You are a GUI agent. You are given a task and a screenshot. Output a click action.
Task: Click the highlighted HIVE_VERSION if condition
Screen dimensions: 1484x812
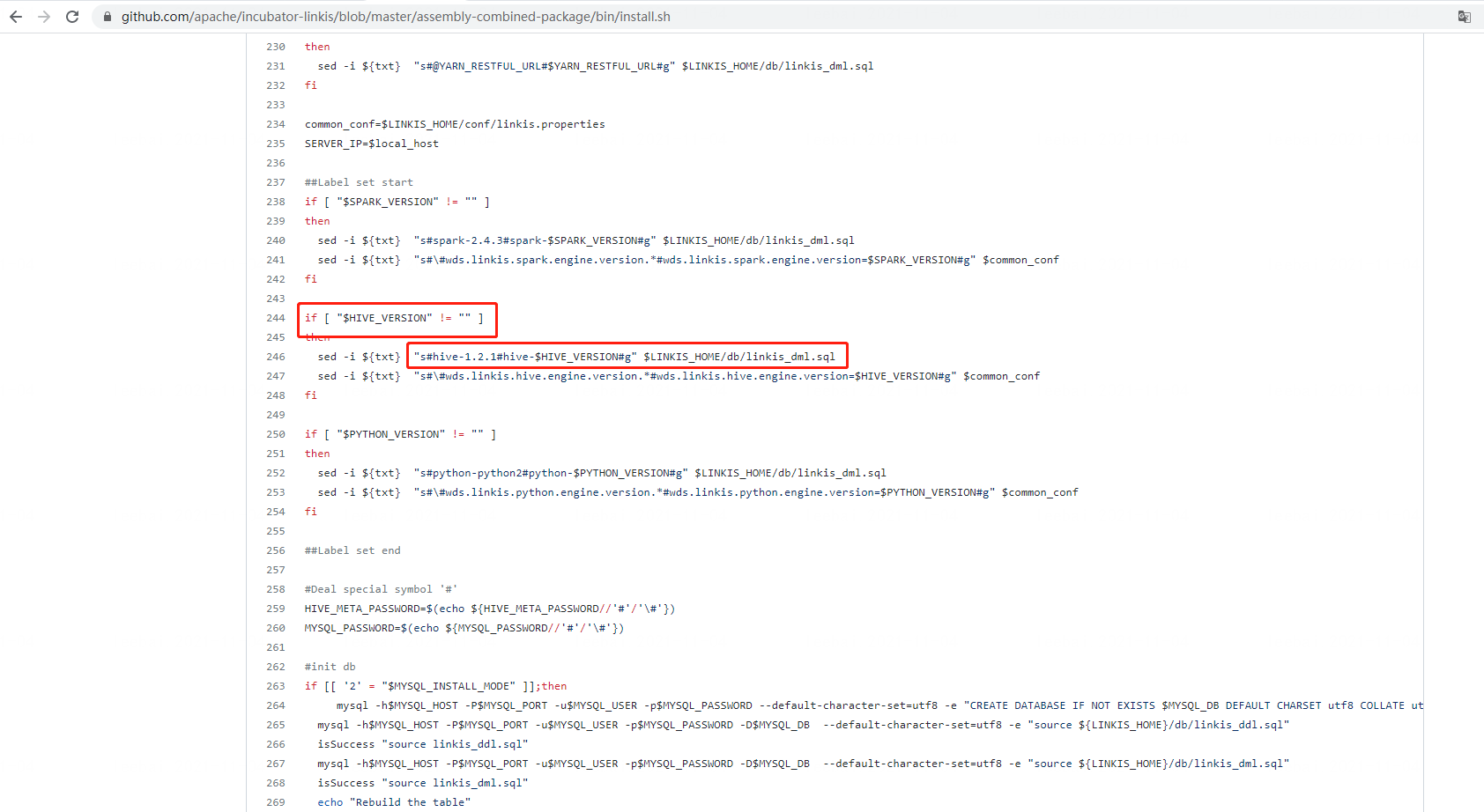pos(394,318)
